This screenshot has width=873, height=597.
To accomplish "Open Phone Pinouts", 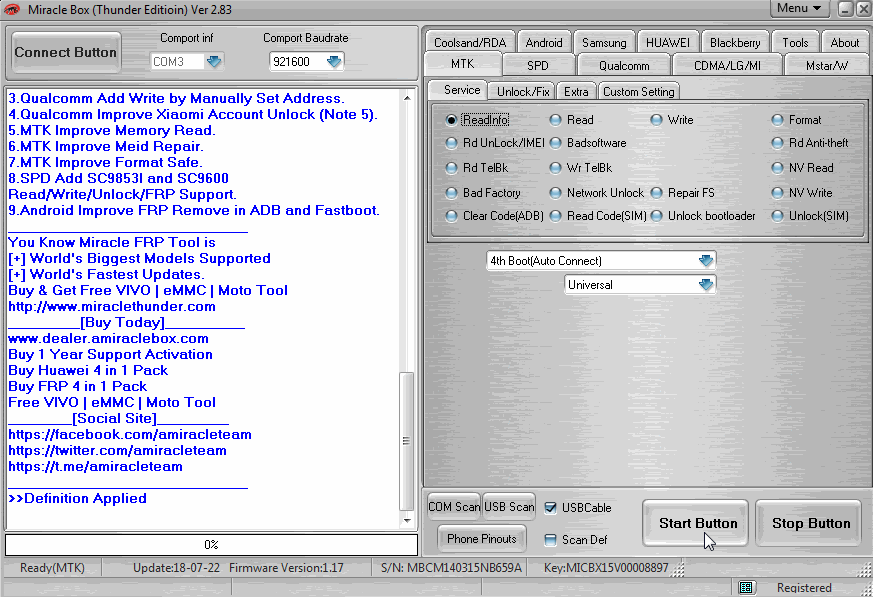I will pos(482,539).
